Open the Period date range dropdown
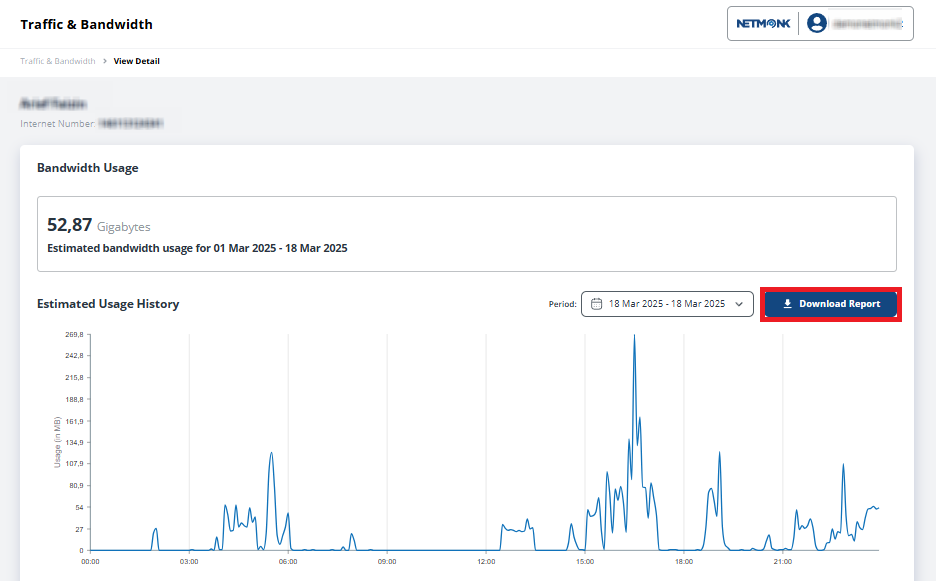This screenshot has height=581, width=936. (667, 304)
